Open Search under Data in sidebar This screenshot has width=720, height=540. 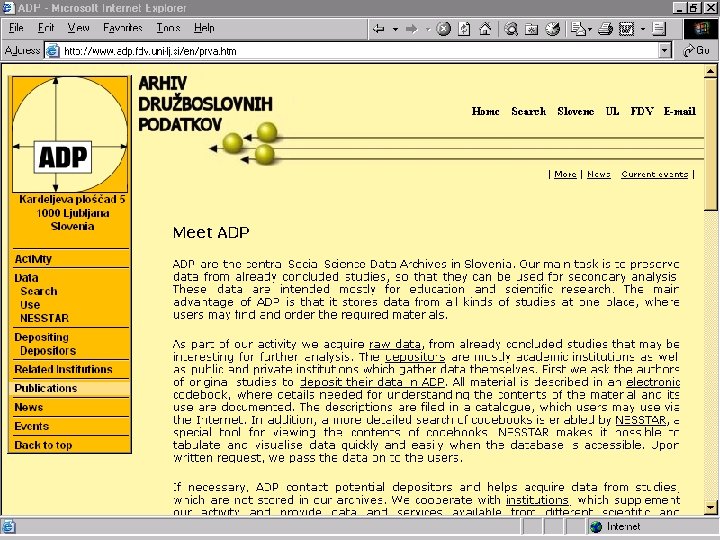click(x=39, y=291)
